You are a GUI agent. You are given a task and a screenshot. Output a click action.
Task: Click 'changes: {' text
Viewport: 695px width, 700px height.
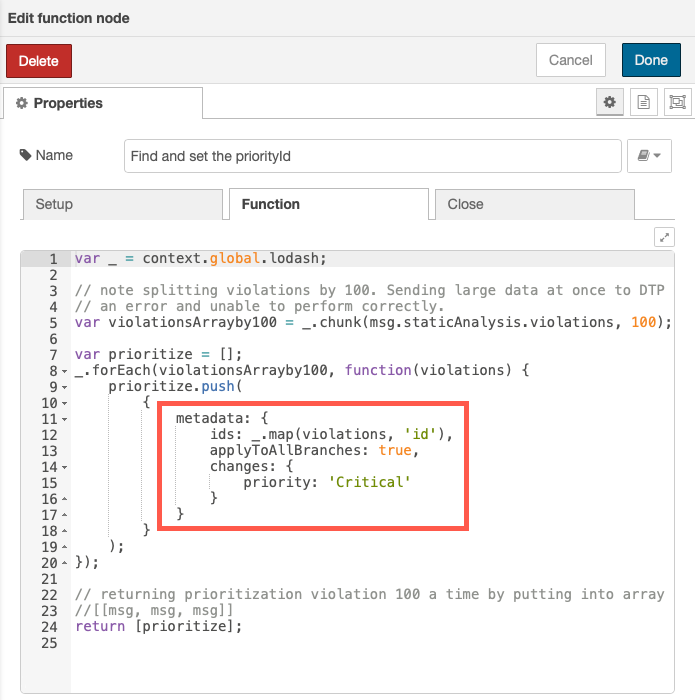(251, 466)
